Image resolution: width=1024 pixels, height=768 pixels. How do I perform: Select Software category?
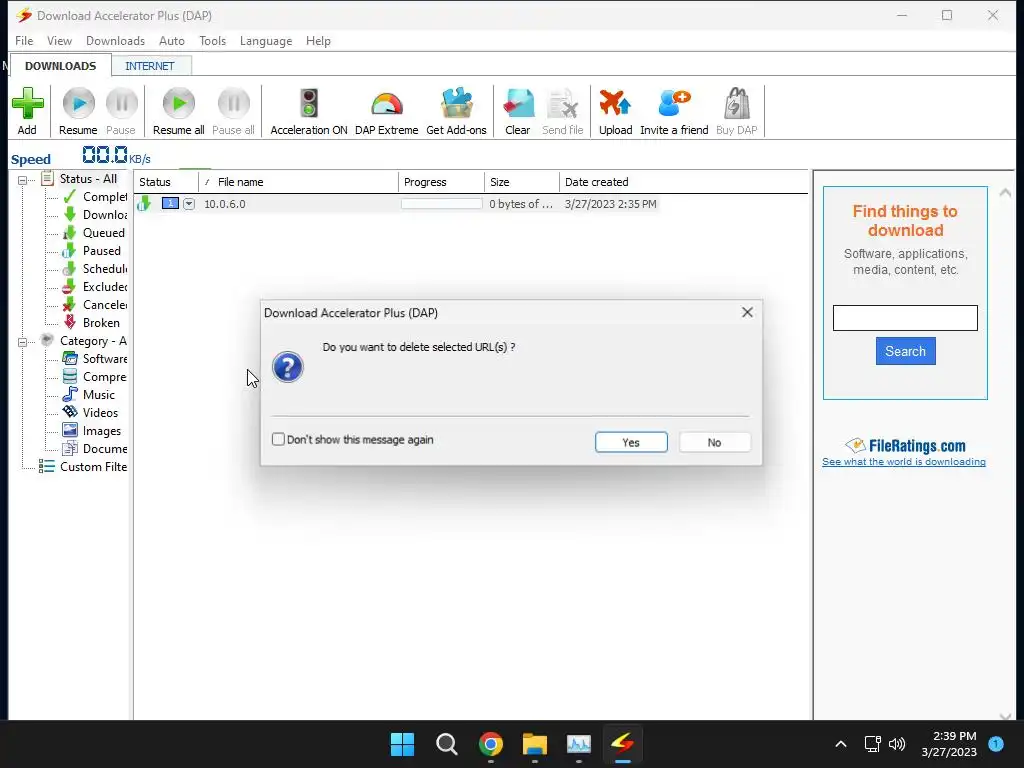95,359
